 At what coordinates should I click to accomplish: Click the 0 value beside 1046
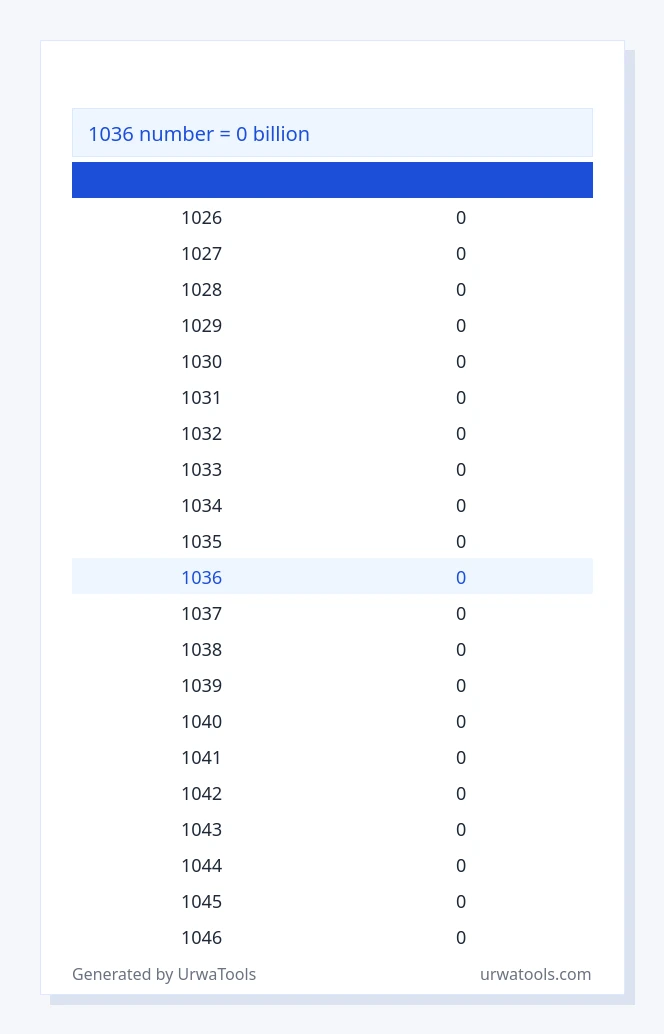coord(461,938)
